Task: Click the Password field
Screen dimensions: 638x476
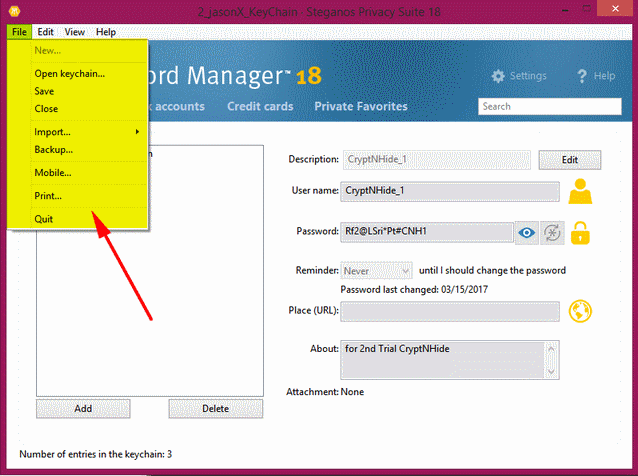Action: click(x=426, y=232)
